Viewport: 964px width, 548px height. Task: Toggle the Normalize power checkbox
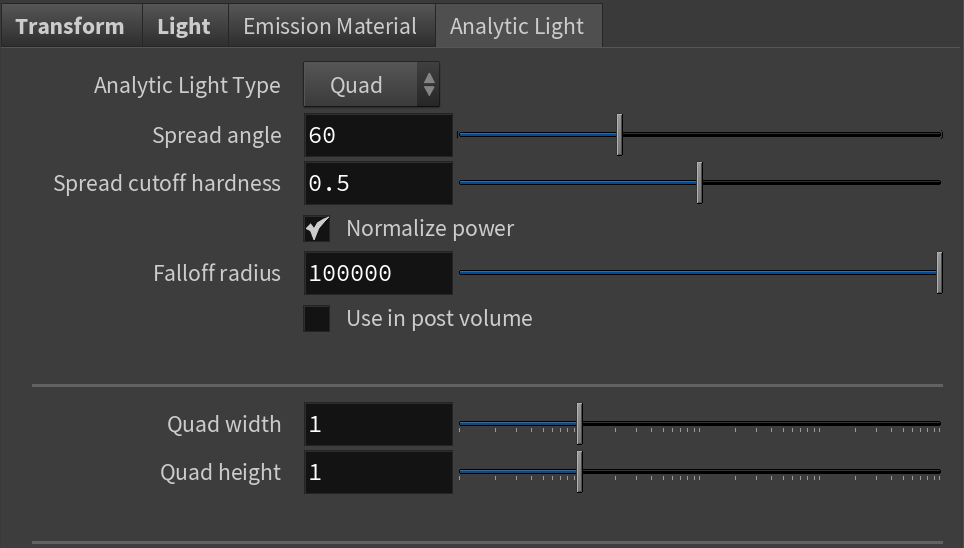click(317, 229)
